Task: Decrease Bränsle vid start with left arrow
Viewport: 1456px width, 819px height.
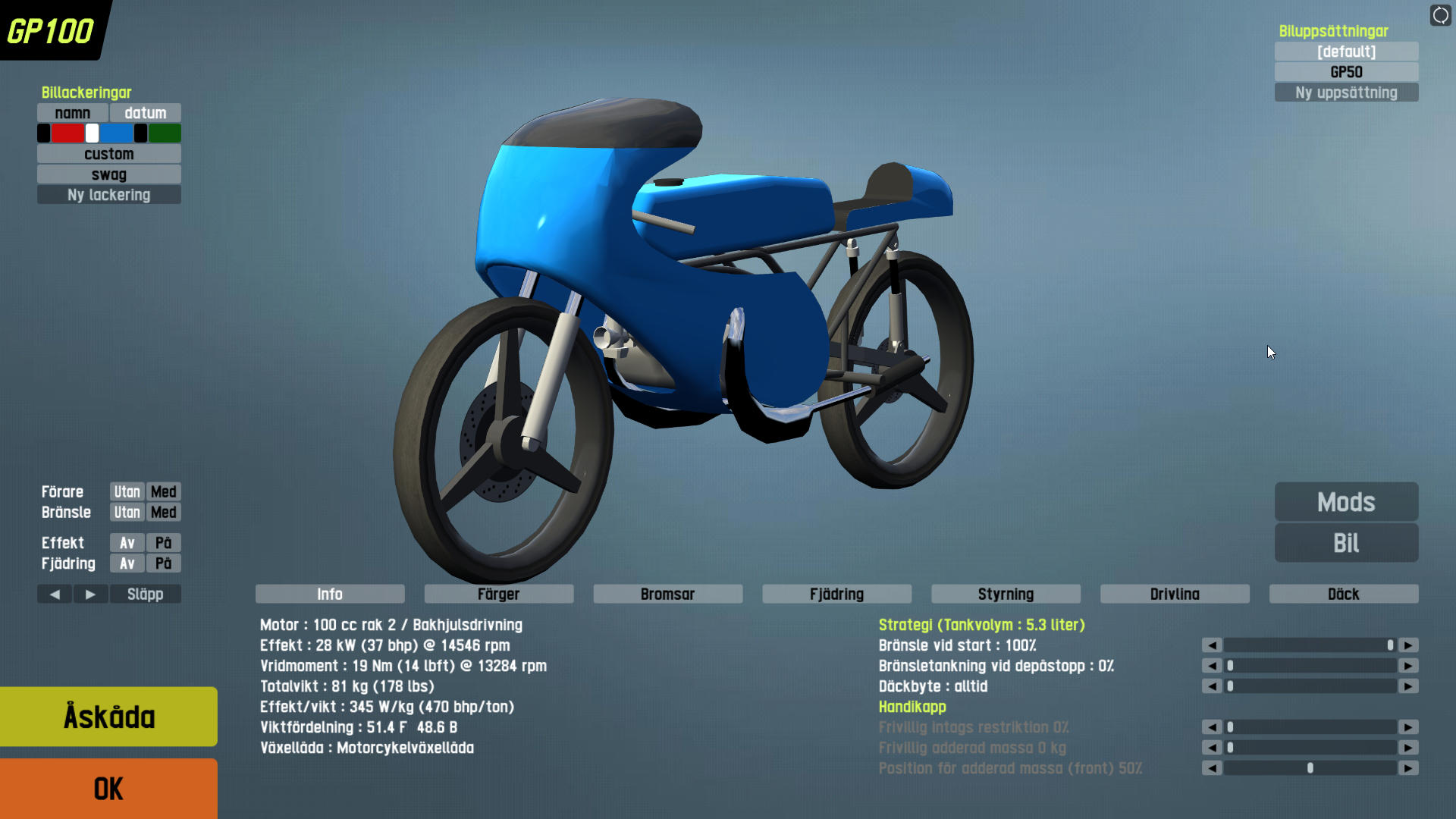Action: click(1212, 645)
